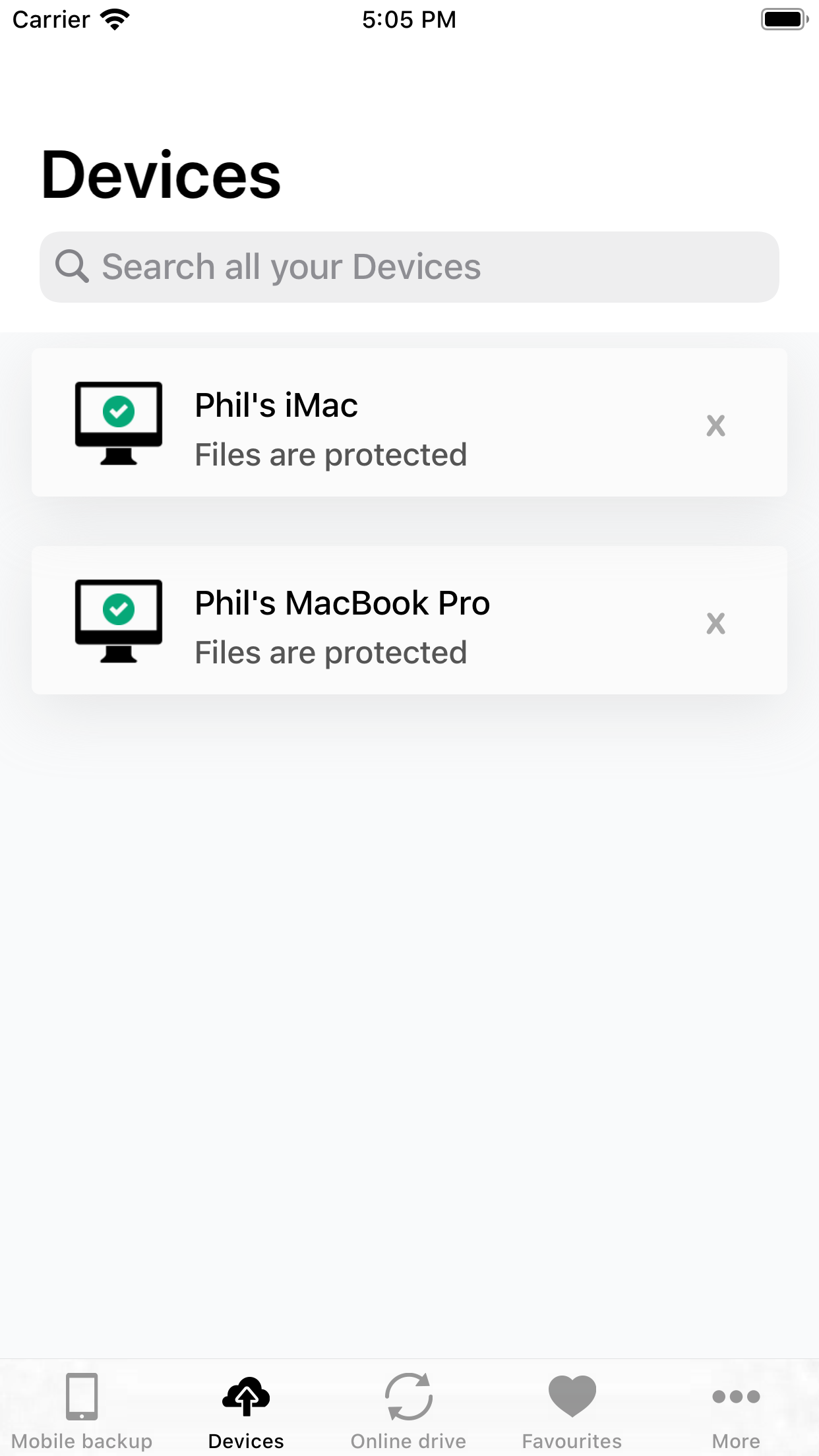
Task: Tap the monitor icon for Phil's iMac
Action: 119,422
